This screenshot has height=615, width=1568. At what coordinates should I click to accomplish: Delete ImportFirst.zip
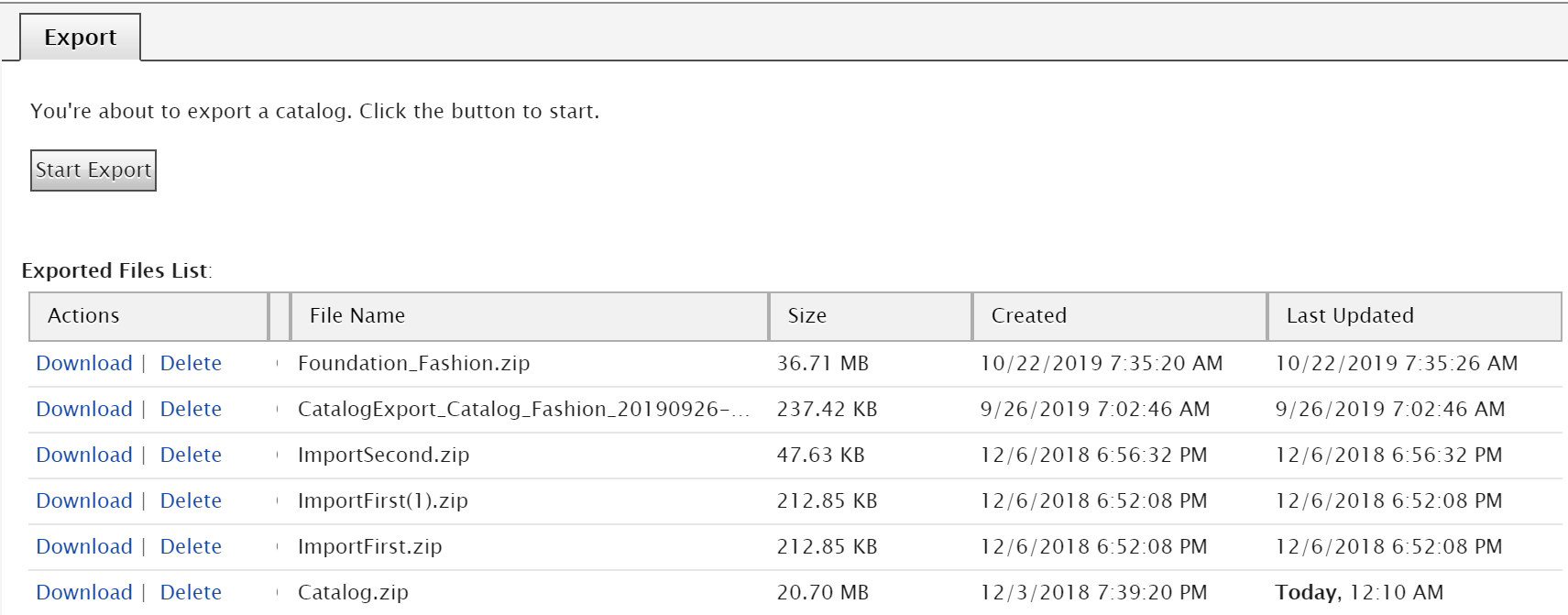[191, 546]
